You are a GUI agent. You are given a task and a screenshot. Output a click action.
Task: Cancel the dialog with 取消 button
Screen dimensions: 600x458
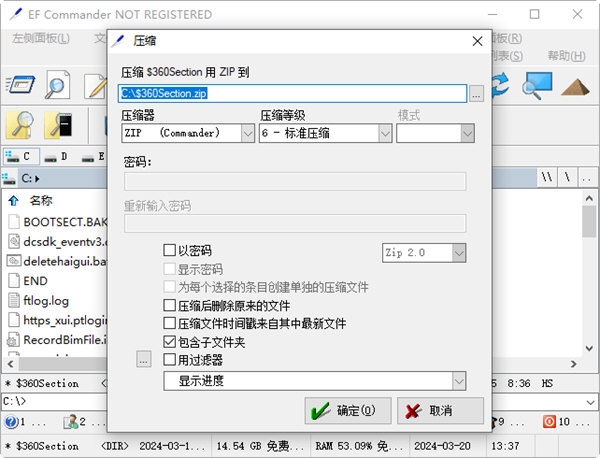(x=440, y=411)
